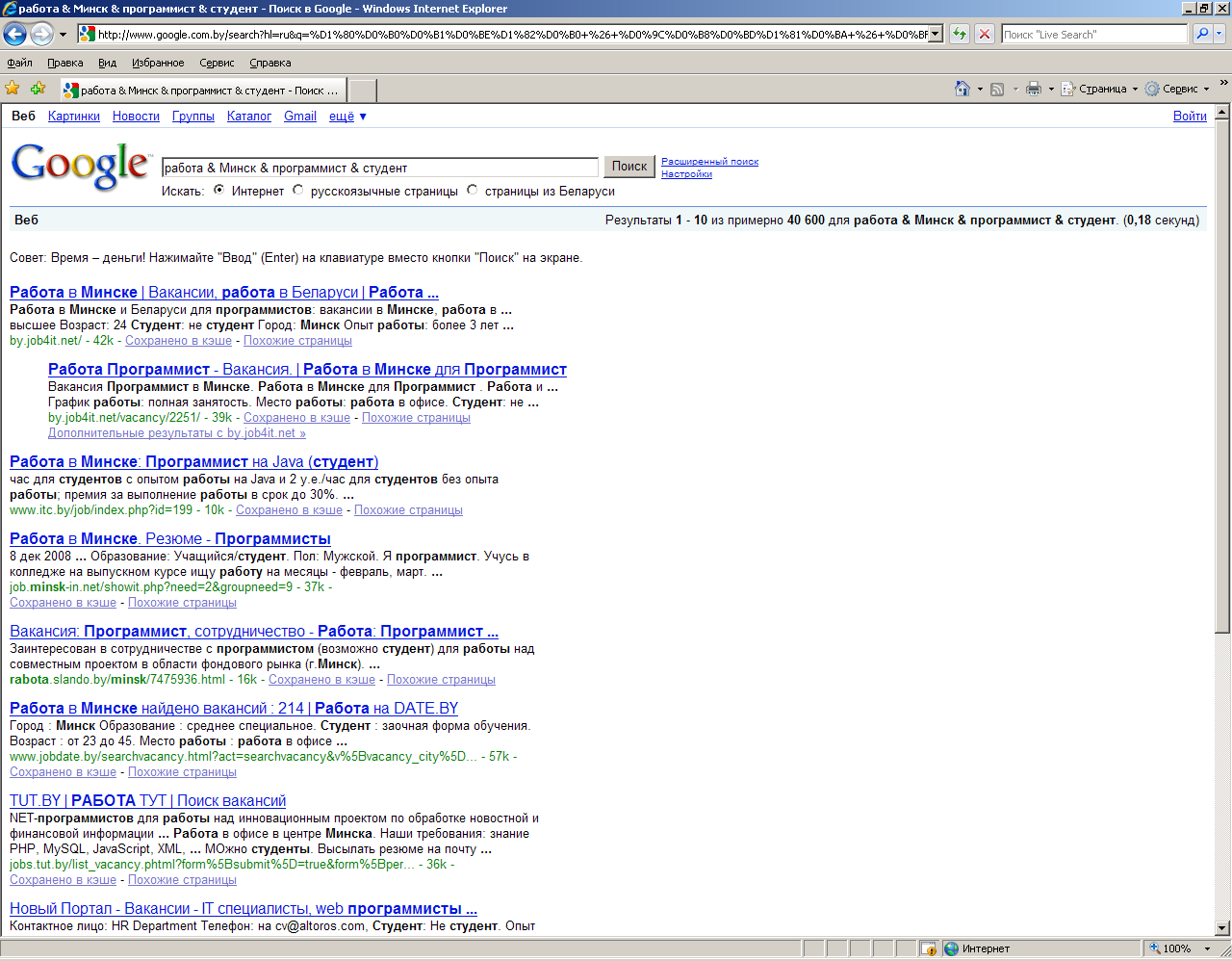This screenshot has height=961, width=1232.
Task: Open Программист на Java (студент) result
Action: (x=193, y=461)
